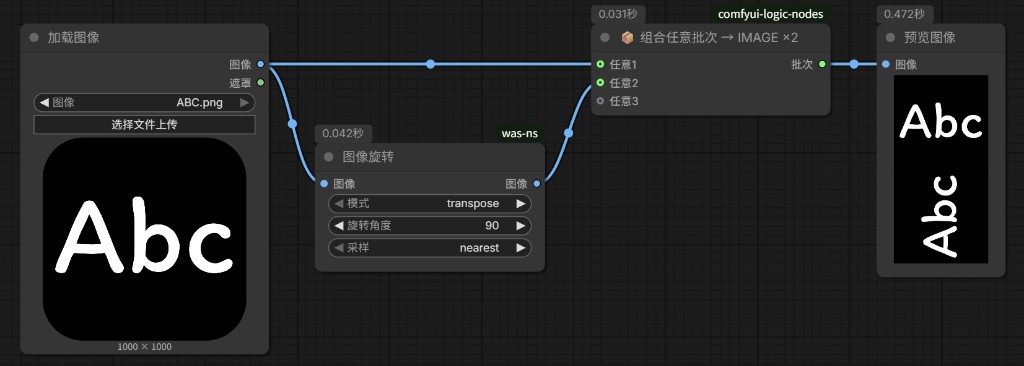
Task: Switch 采样 to next option after nearest
Action: pyautogui.click(x=520, y=248)
